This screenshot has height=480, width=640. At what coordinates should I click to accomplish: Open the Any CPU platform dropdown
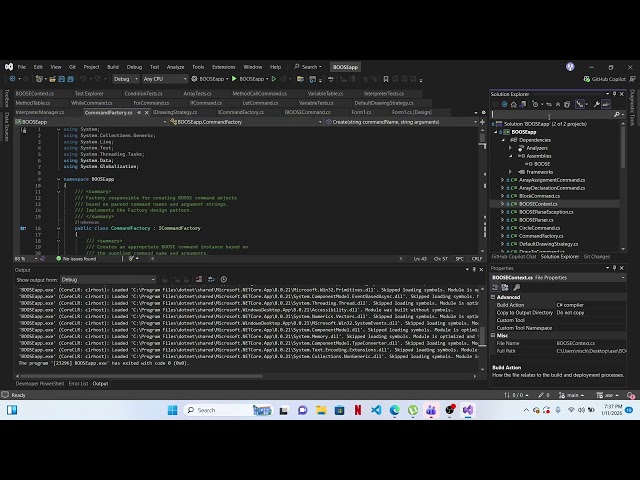click(165, 78)
